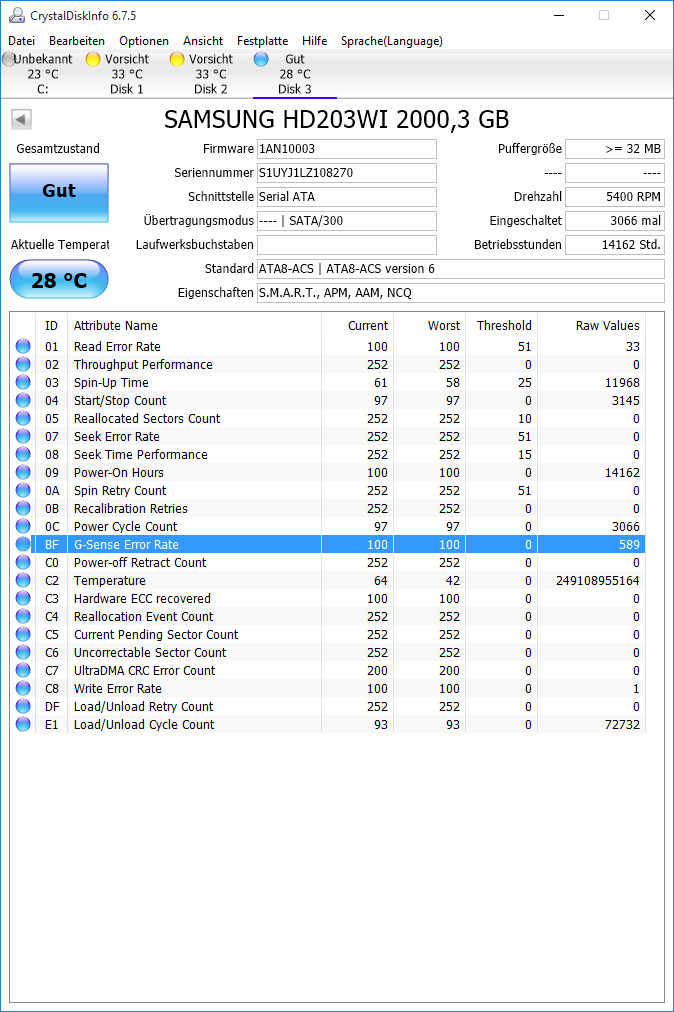Click the previous disk arrow button

(x=21, y=119)
